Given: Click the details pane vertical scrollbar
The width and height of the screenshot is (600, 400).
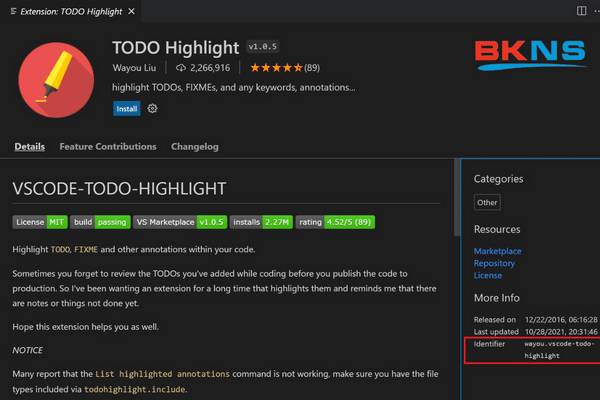Looking at the screenshot, I should click(457, 198).
